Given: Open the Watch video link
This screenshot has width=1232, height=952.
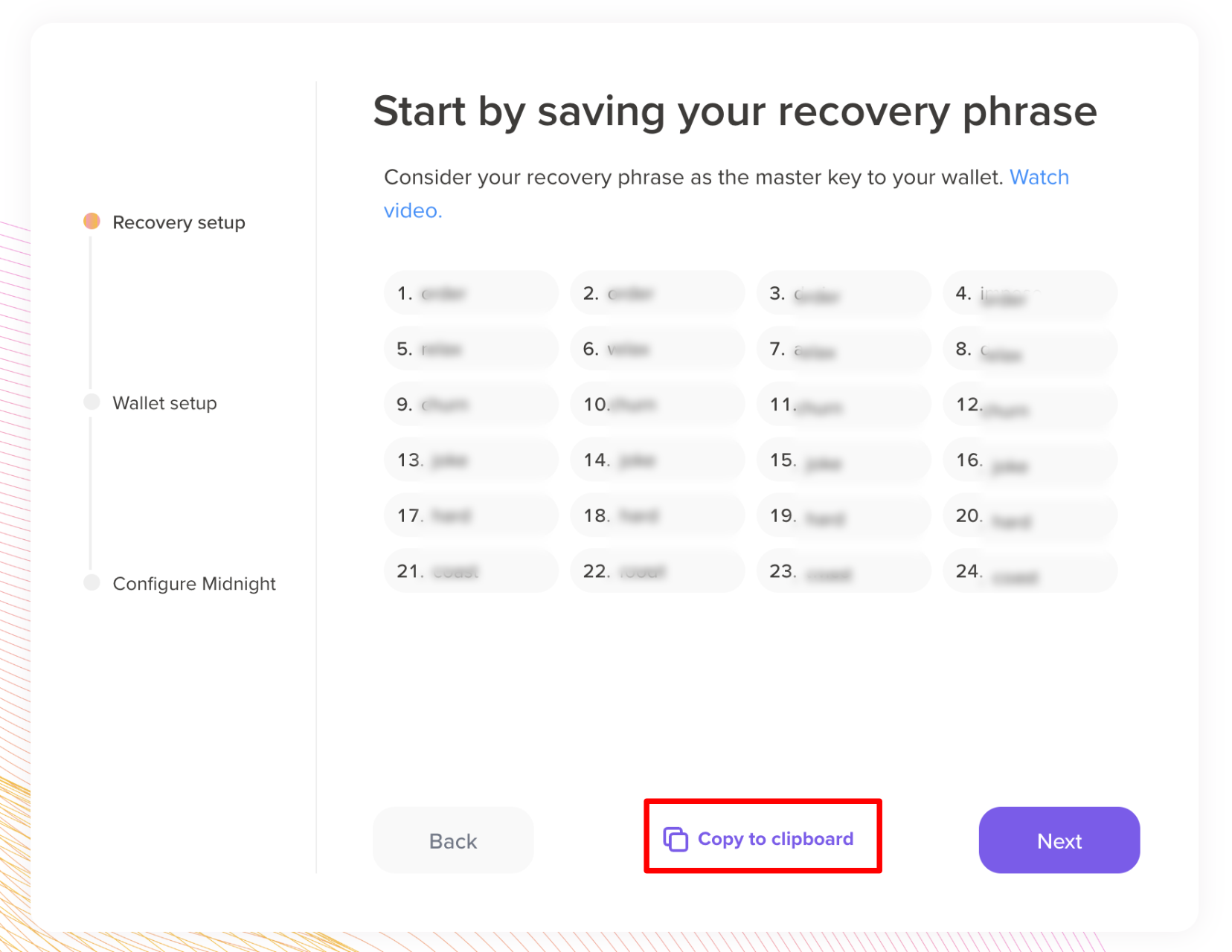Looking at the screenshot, I should point(1039,177).
